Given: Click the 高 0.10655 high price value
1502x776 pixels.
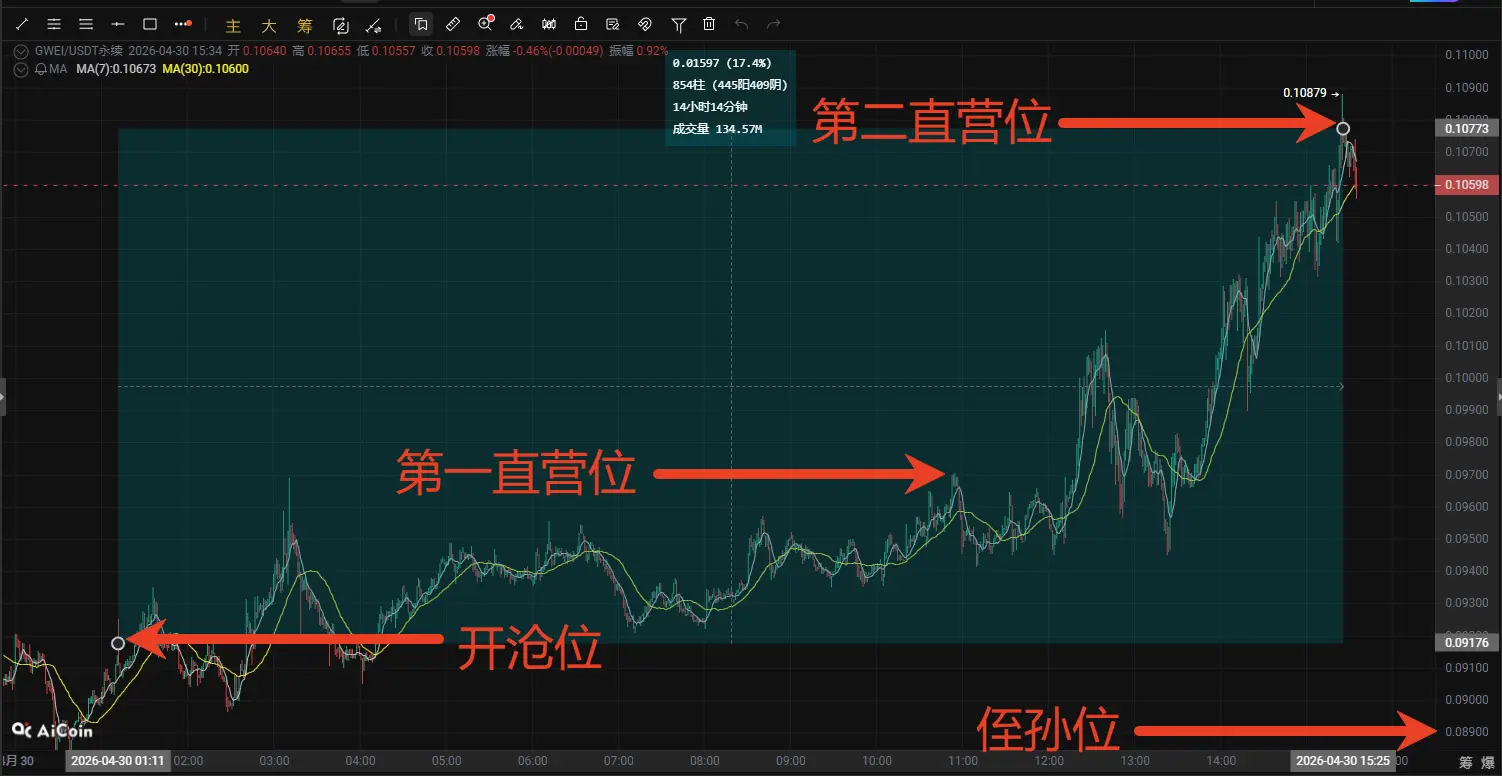Looking at the screenshot, I should (320, 51).
